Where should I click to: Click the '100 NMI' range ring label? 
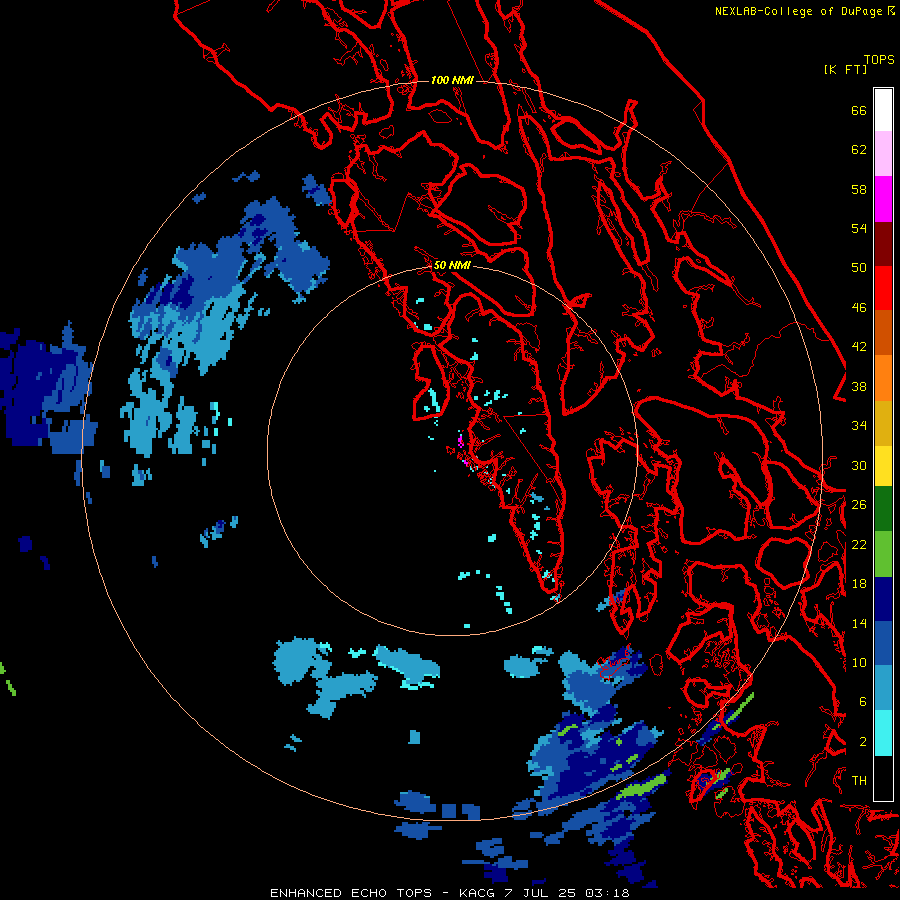(x=452, y=80)
